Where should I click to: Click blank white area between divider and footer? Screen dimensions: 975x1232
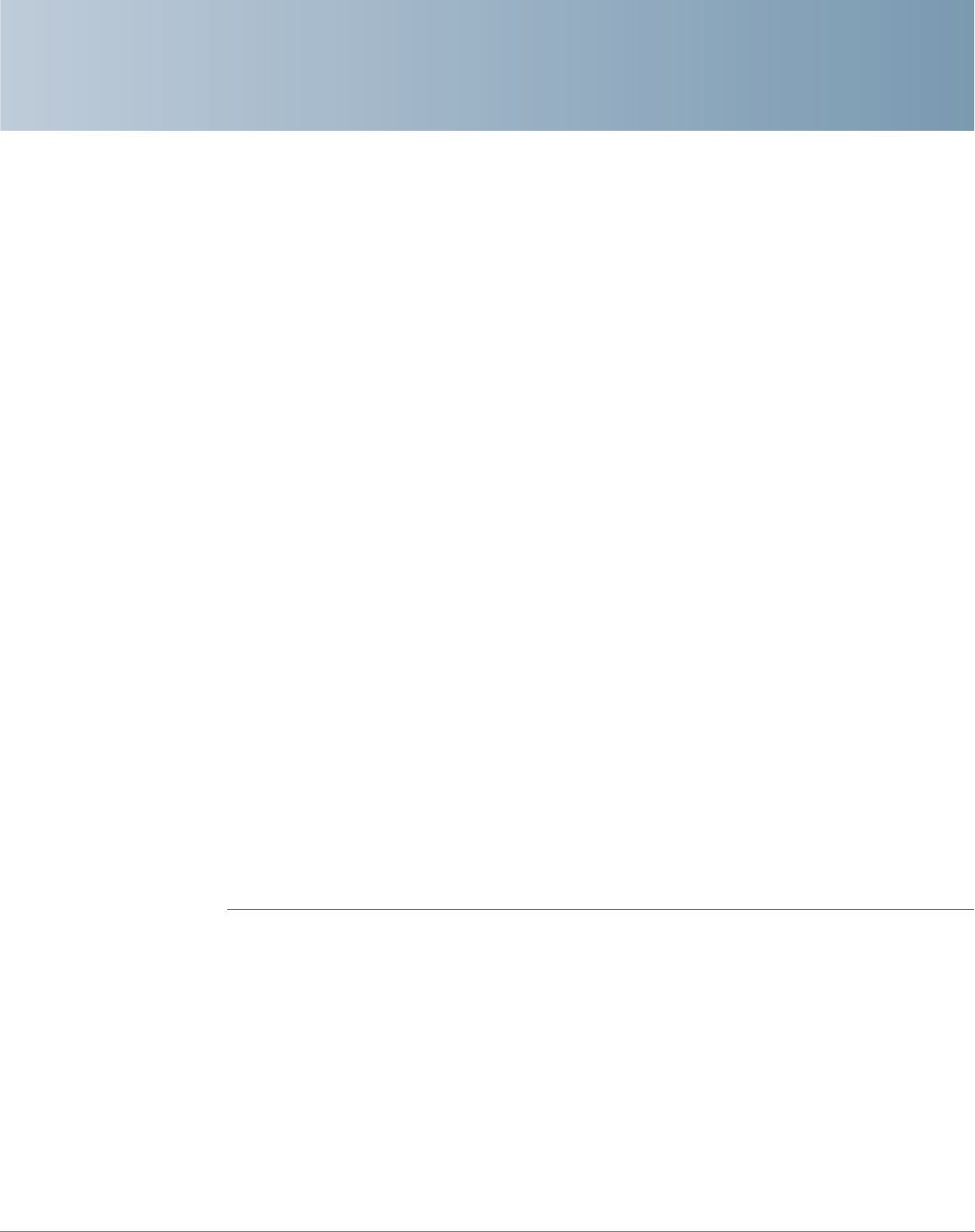pyautogui.click(x=541, y=1064)
